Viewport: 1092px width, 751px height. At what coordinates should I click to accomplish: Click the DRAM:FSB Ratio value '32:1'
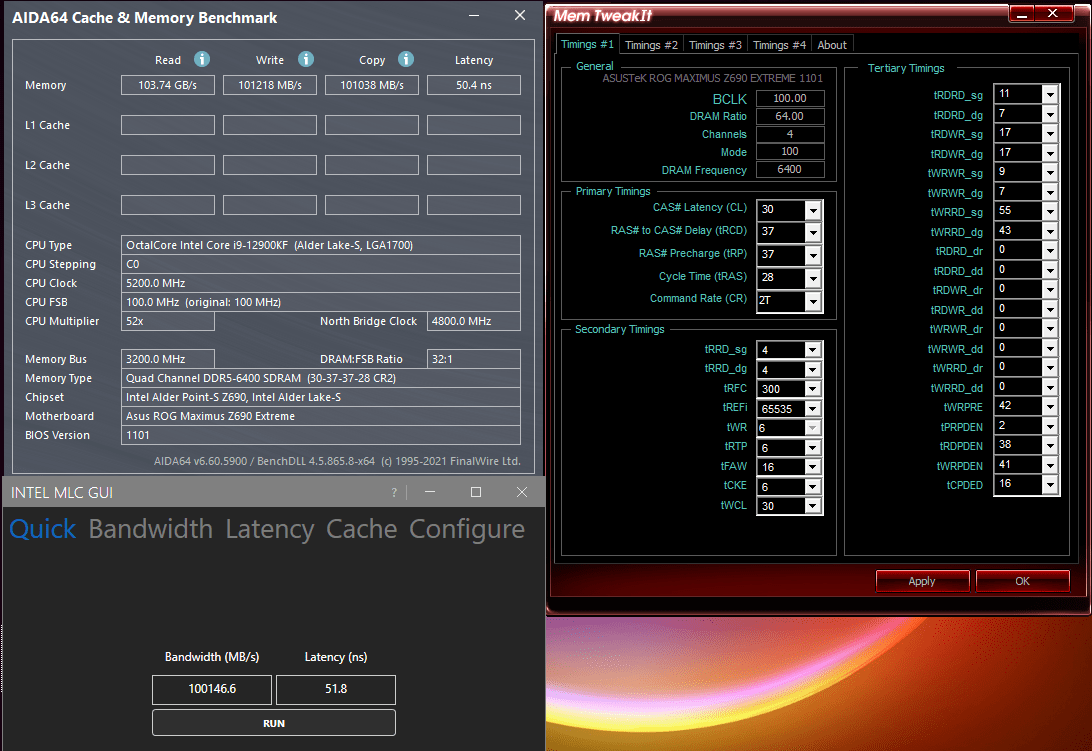442,359
